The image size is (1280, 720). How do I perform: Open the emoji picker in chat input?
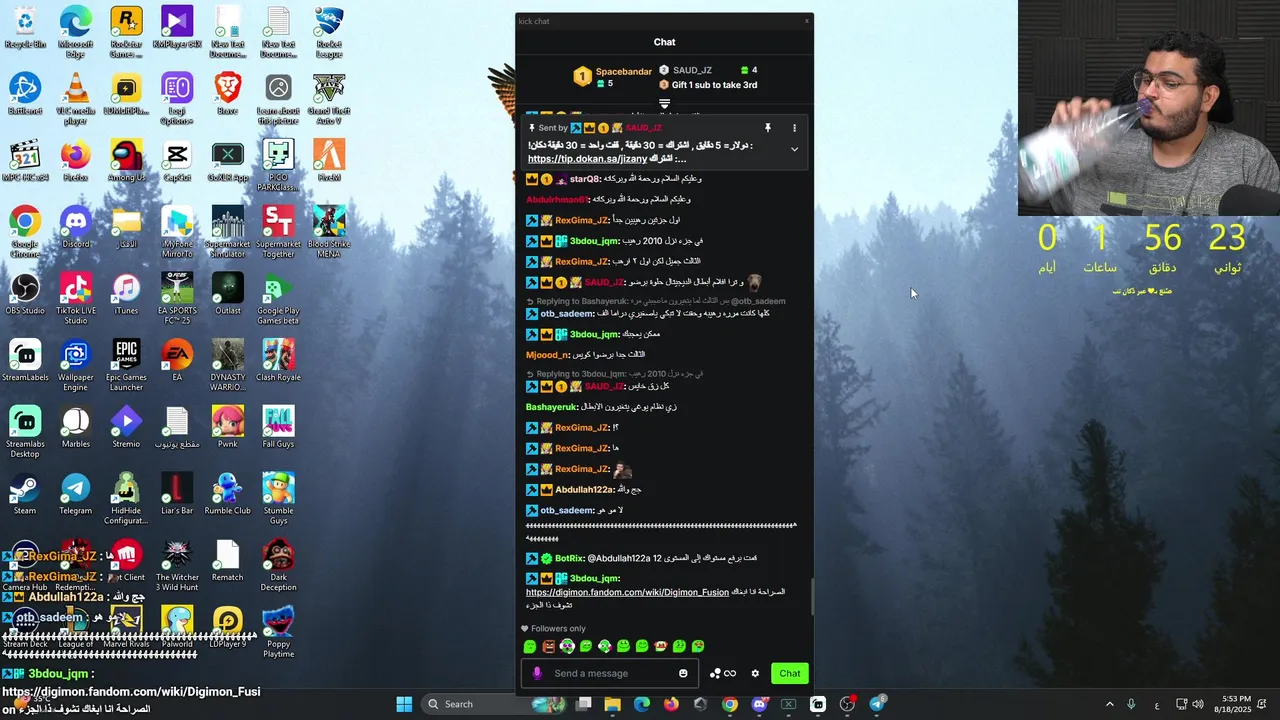click(x=684, y=673)
